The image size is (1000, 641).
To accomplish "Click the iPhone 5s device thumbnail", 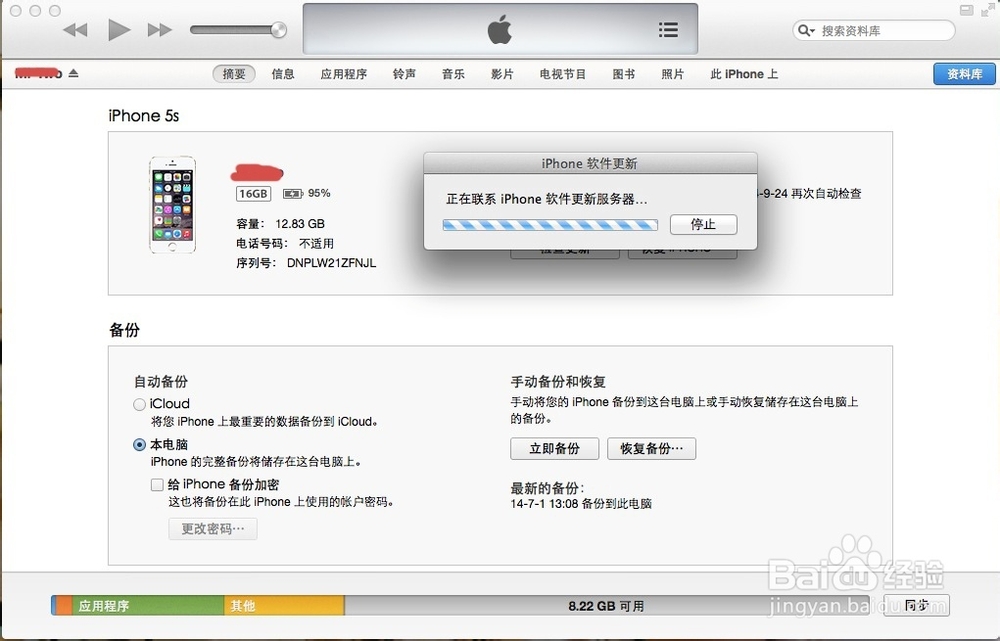I will coord(172,205).
